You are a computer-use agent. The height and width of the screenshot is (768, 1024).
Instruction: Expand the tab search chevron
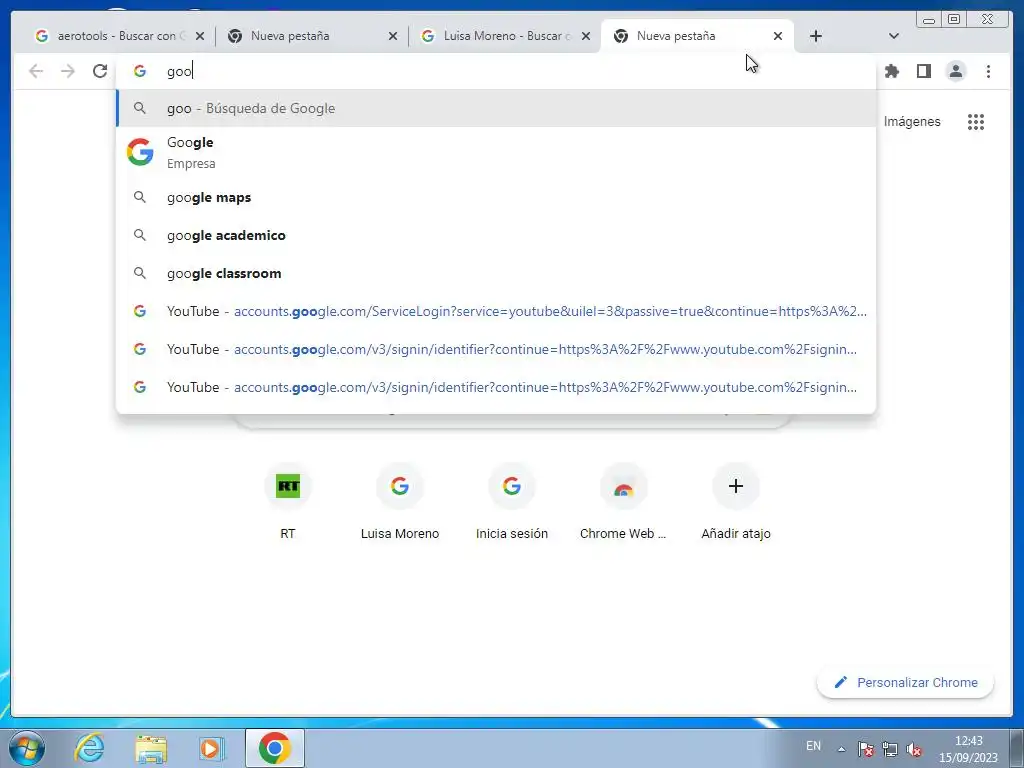pyautogui.click(x=894, y=36)
